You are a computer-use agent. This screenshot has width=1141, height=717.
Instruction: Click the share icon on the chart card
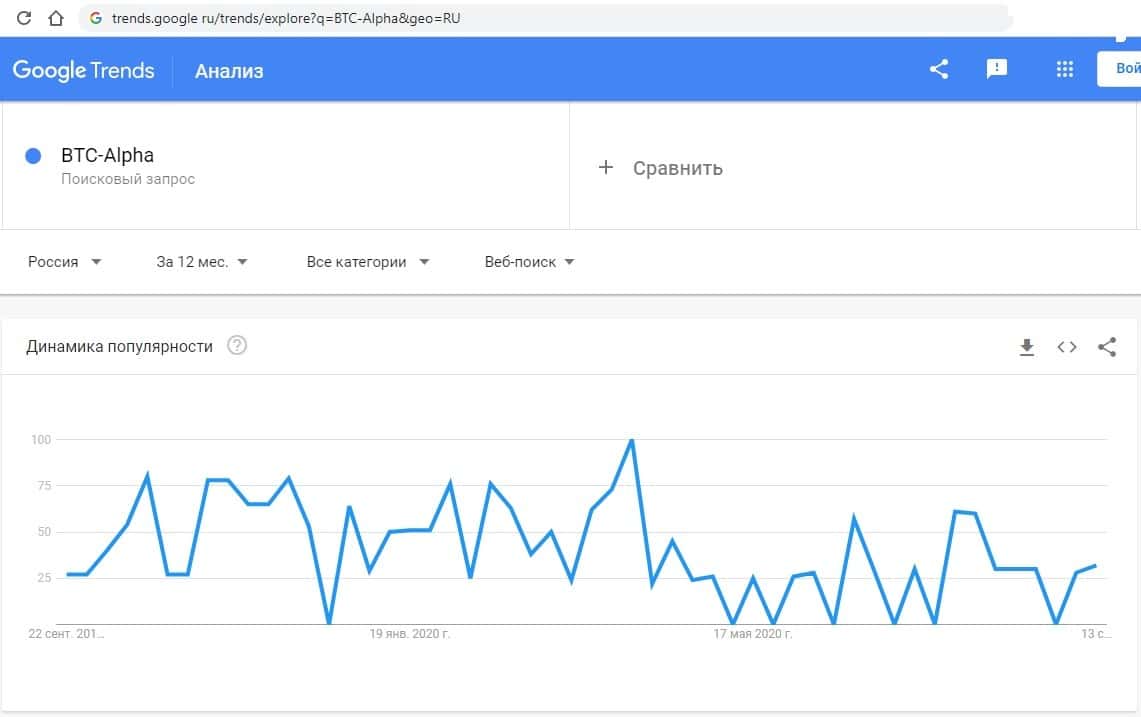1107,347
